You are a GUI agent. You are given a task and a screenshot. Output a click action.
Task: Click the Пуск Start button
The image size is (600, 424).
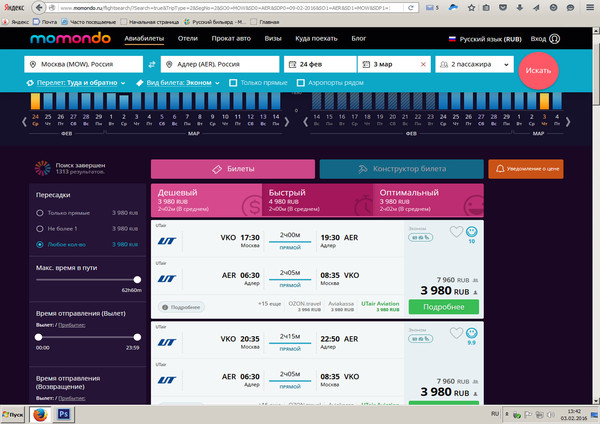pos(13,414)
